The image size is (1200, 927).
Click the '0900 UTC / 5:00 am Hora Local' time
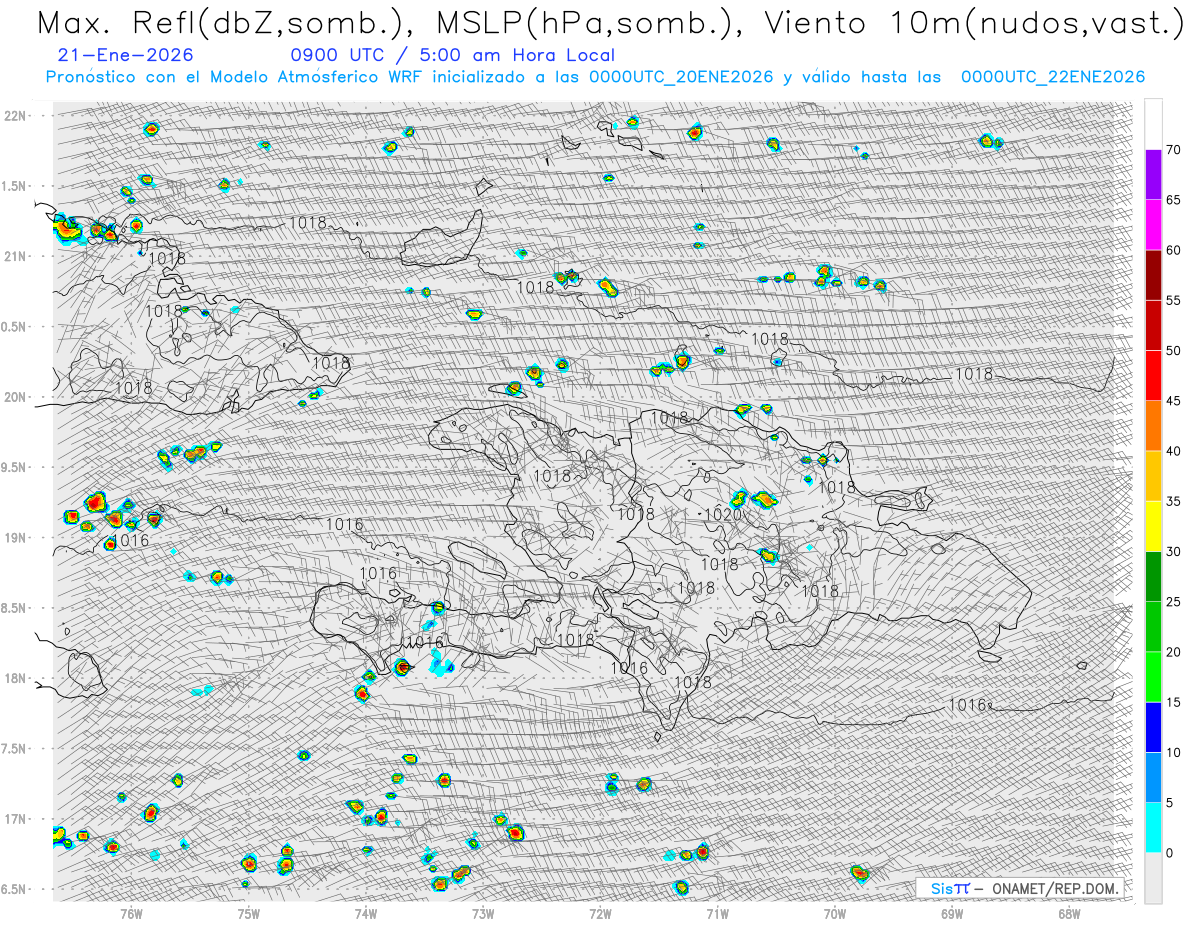tap(452, 56)
